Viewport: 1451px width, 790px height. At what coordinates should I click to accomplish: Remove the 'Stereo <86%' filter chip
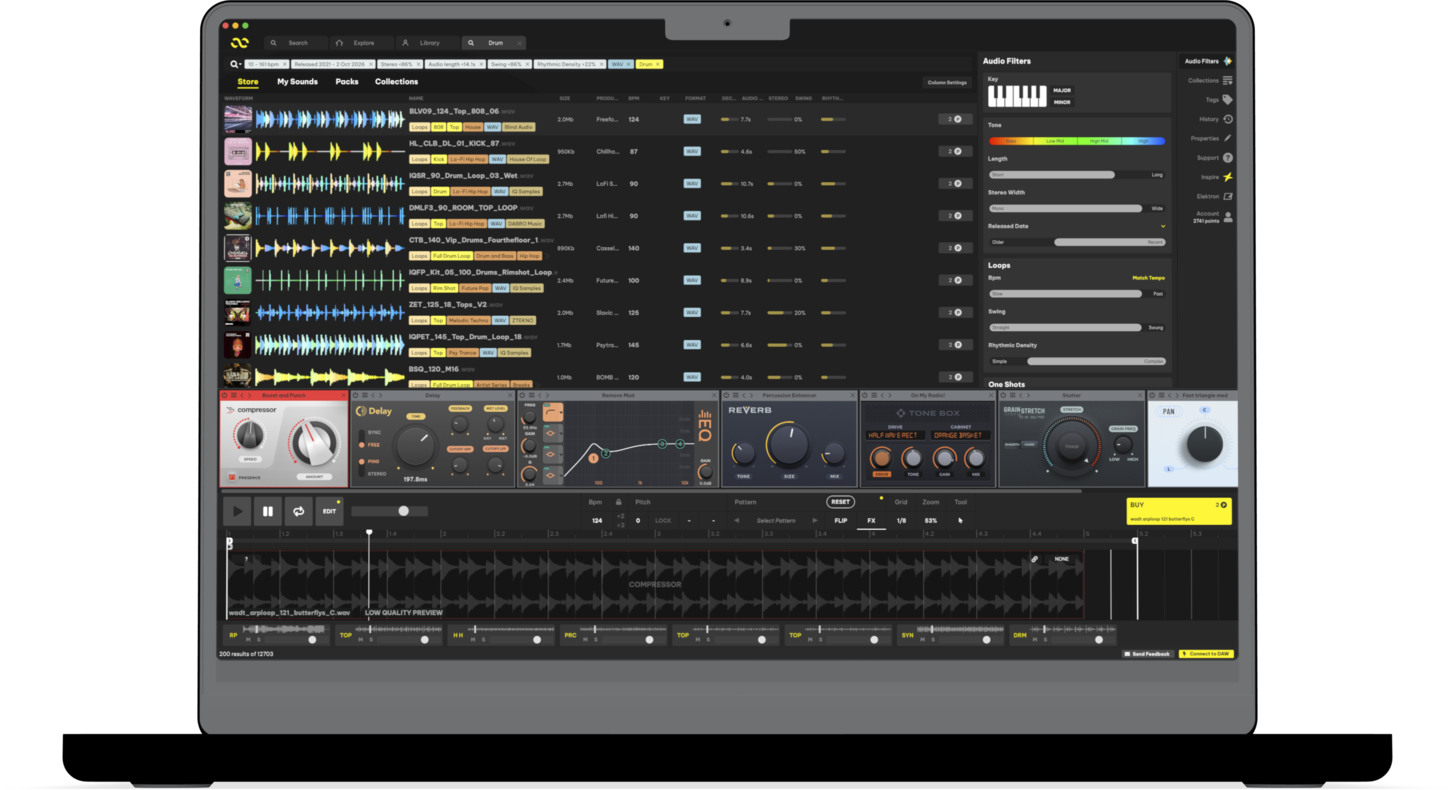(417, 64)
